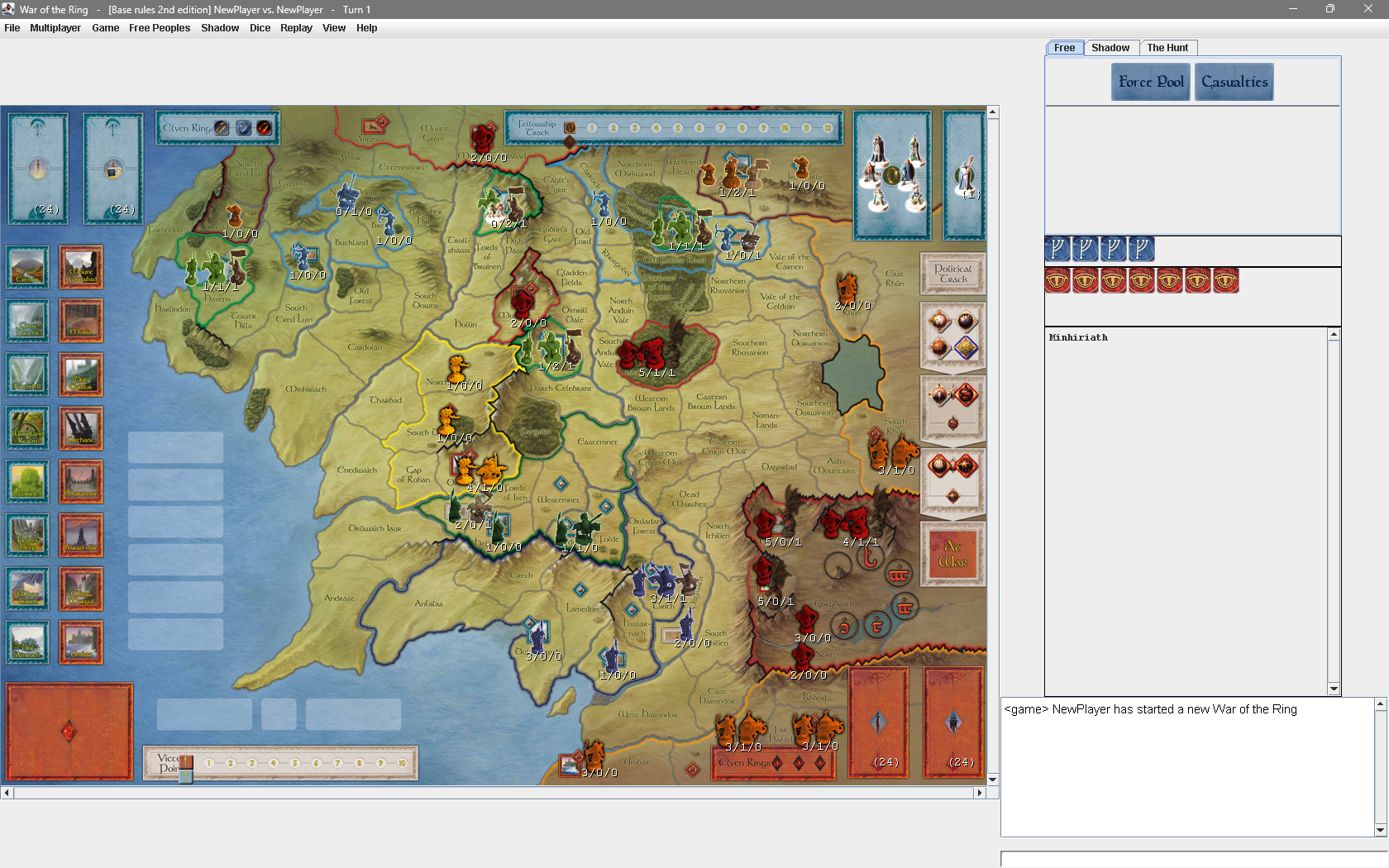Click the At War box
The image size is (1389, 868).
[x=952, y=553]
